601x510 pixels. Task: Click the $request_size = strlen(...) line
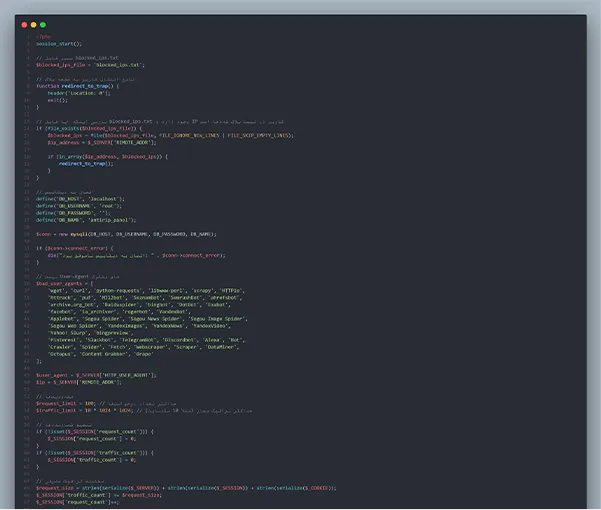click(x=186, y=488)
